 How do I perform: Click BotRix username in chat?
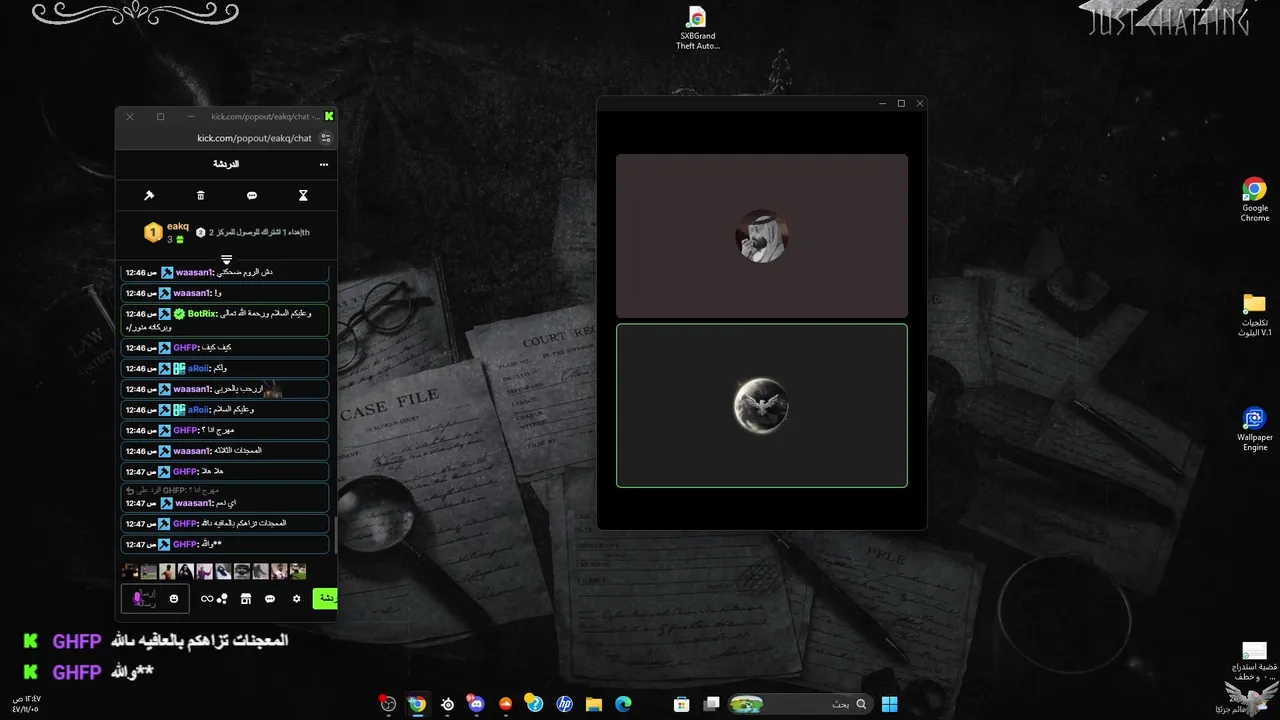pyautogui.click(x=202, y=313)
